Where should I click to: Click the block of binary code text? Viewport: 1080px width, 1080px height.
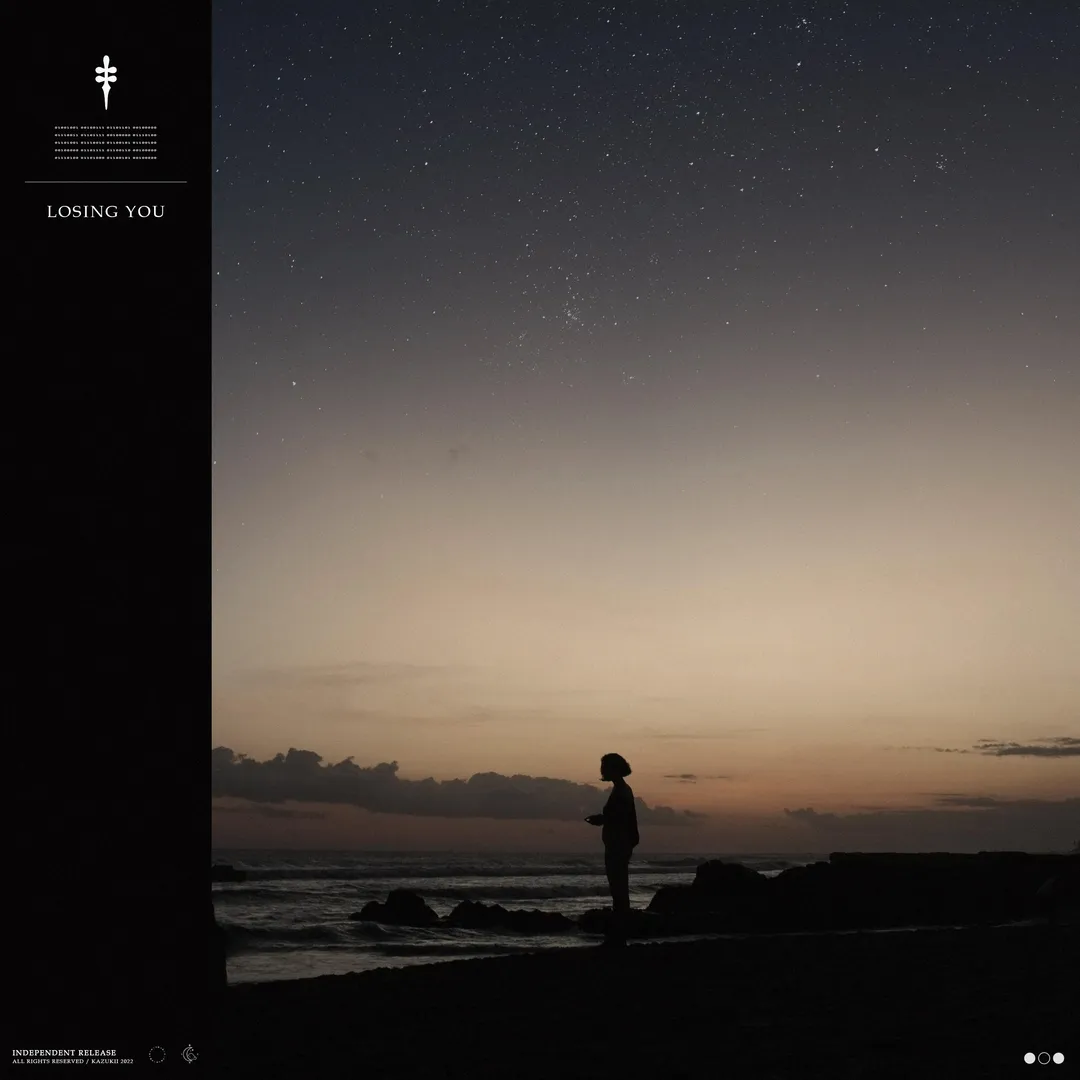pos(106,143)
